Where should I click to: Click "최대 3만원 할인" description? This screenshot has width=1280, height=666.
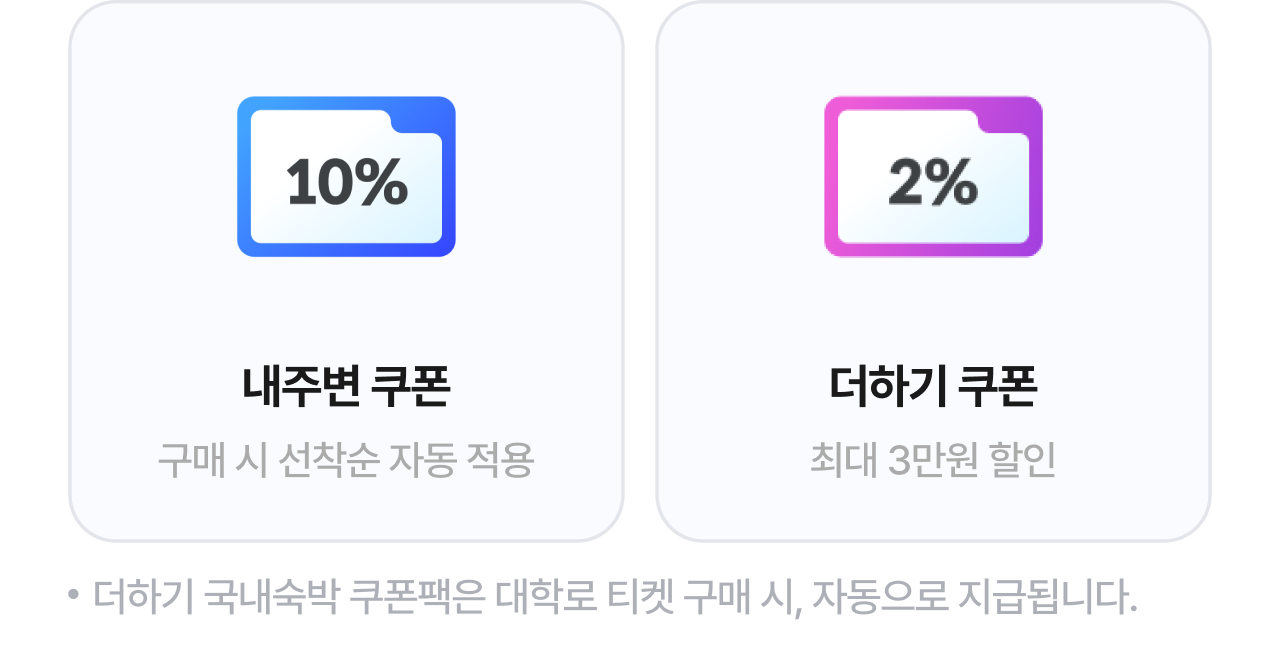coord(933,460)
